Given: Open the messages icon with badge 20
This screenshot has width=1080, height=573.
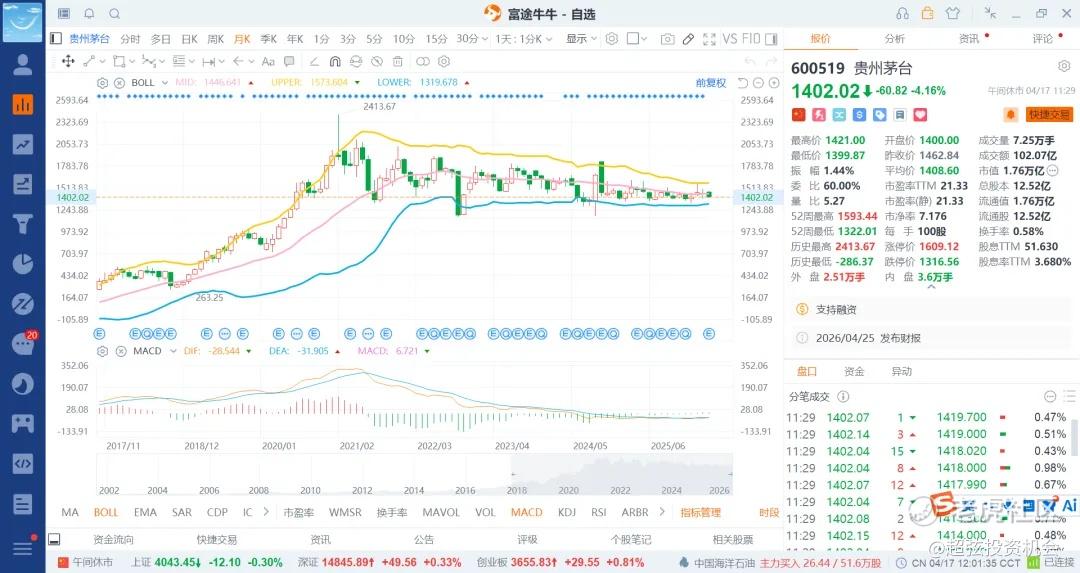Looking at the screenshot, I should [23, 343].
